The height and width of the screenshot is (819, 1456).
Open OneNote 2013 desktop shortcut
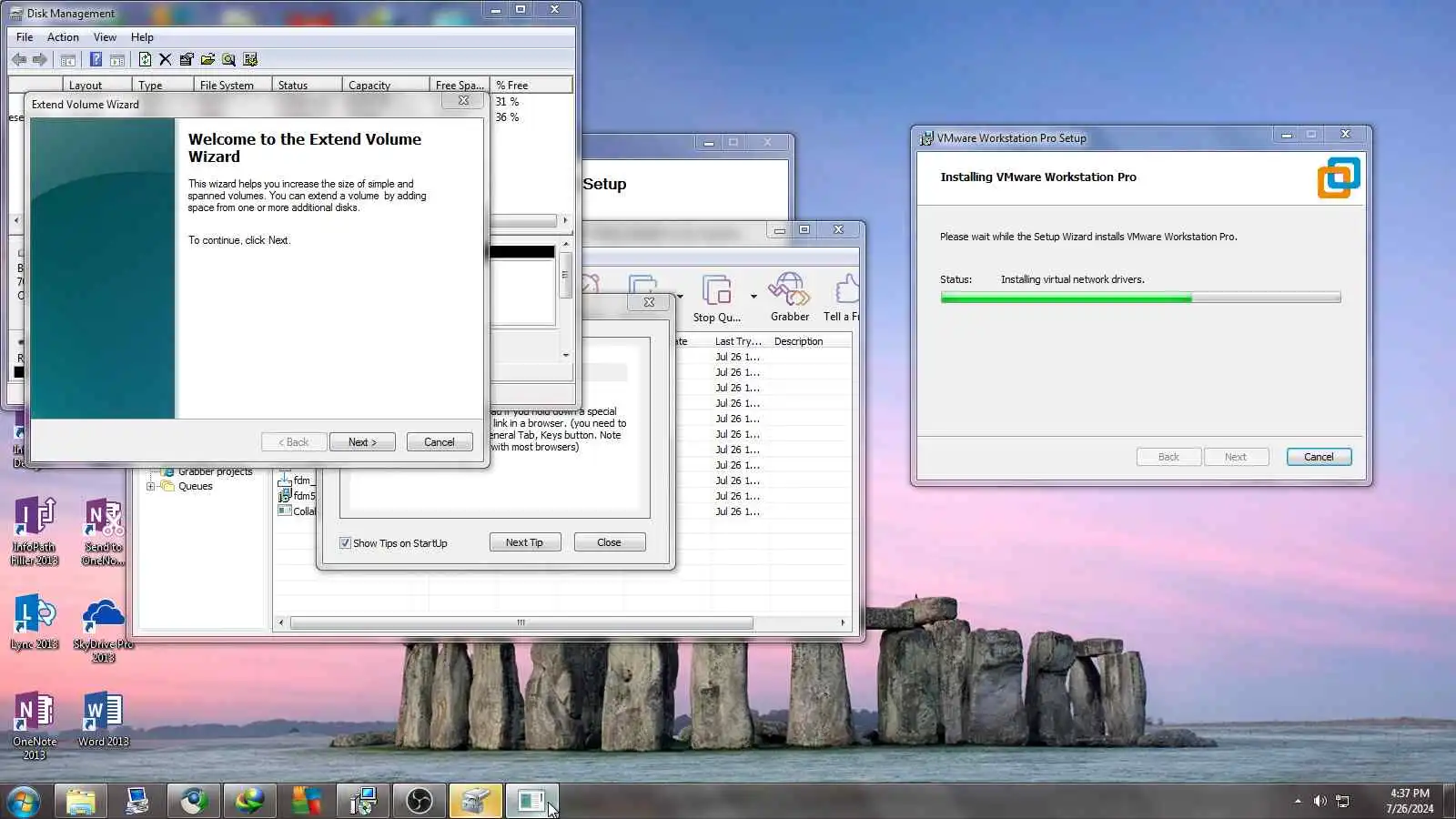35,725
